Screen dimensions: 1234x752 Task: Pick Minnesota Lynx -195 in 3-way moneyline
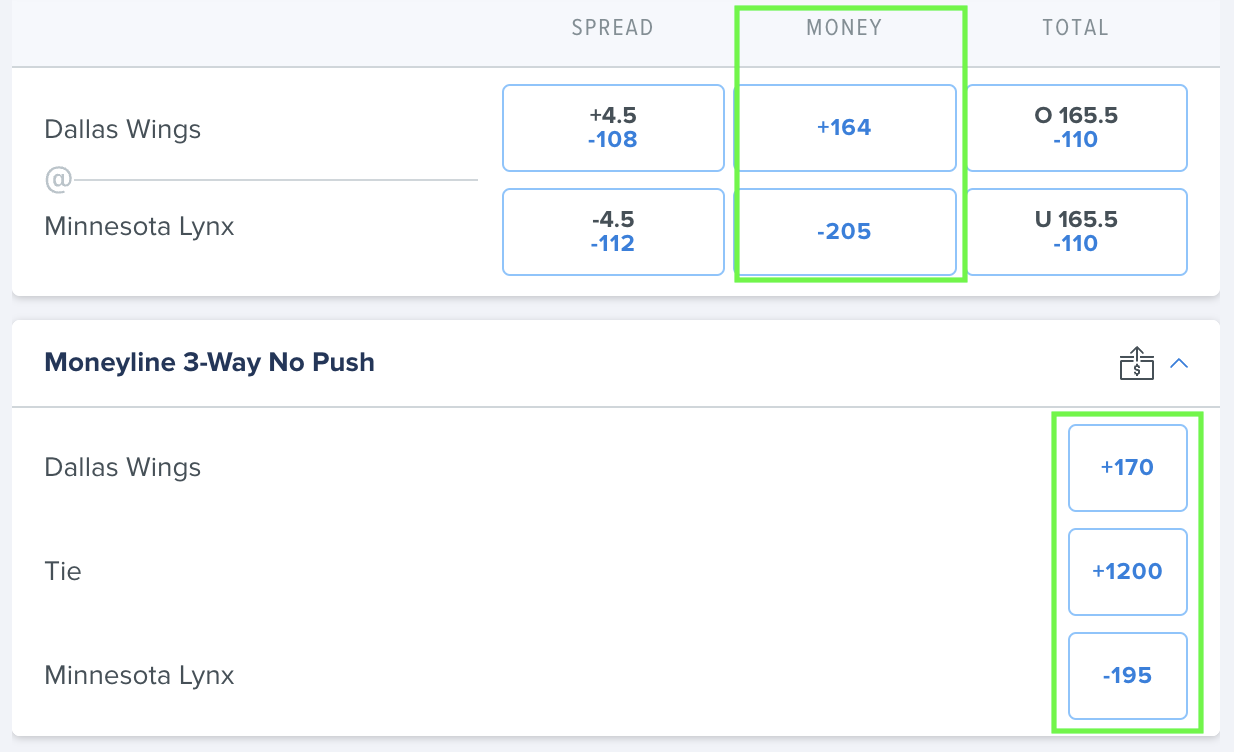tap(1127, 675)
